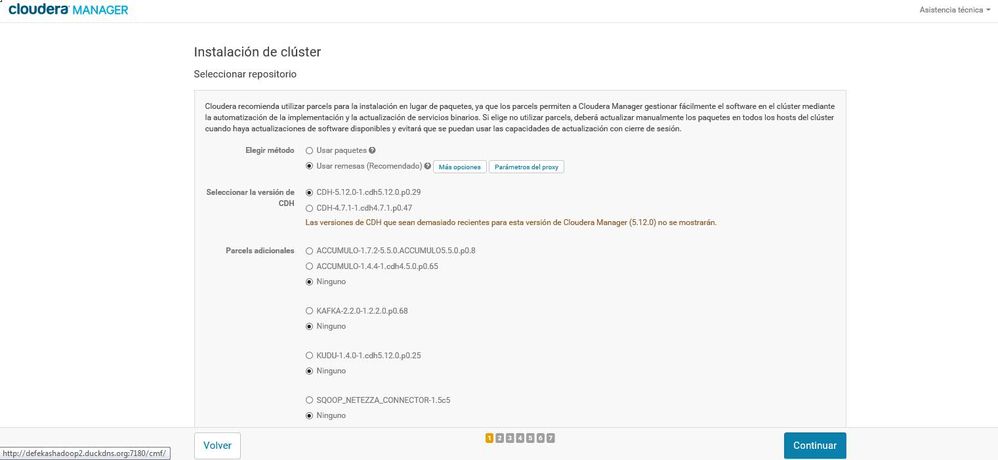Screen dimensions: 998x460
Task: Click the Volver button
Action: 217,445
